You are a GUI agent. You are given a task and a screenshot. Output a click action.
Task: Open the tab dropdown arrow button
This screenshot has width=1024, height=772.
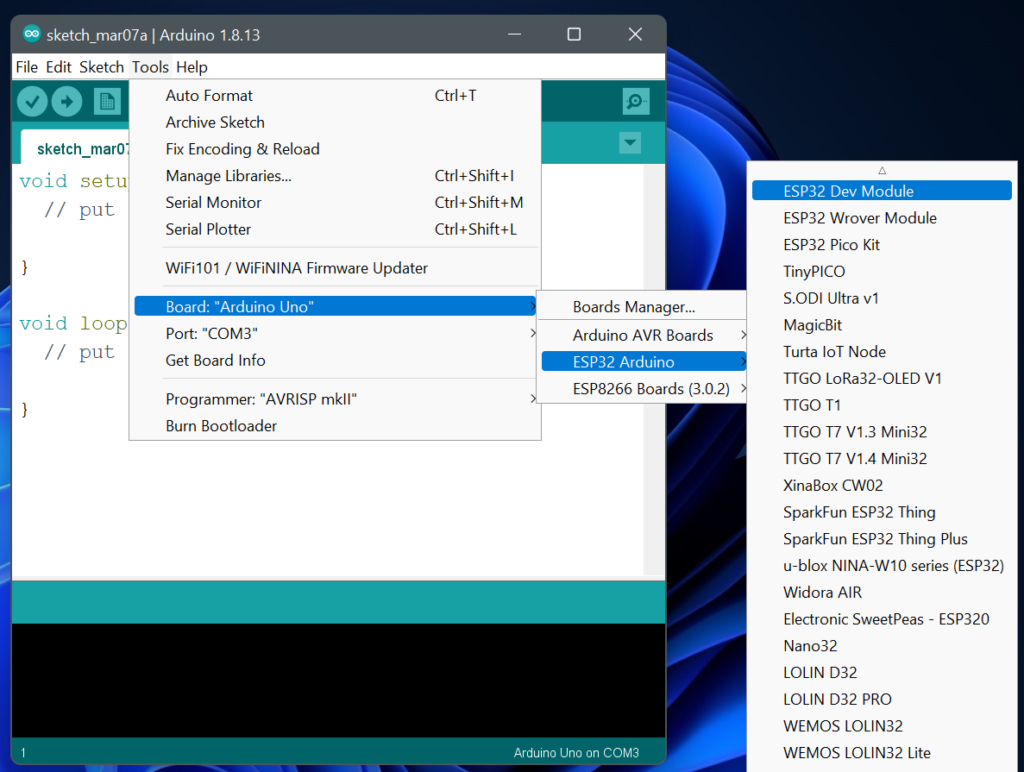[630, 142]
